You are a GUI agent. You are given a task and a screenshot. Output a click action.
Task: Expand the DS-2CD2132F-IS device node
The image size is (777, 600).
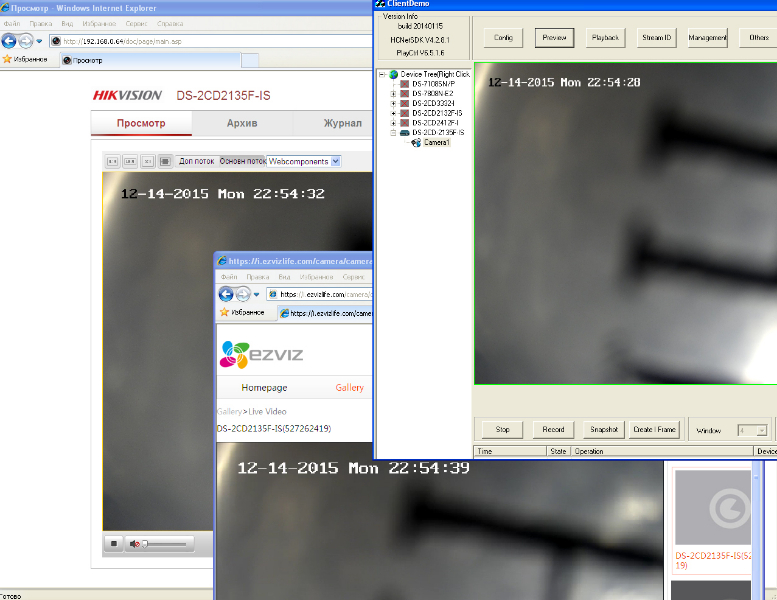point(393,113)
